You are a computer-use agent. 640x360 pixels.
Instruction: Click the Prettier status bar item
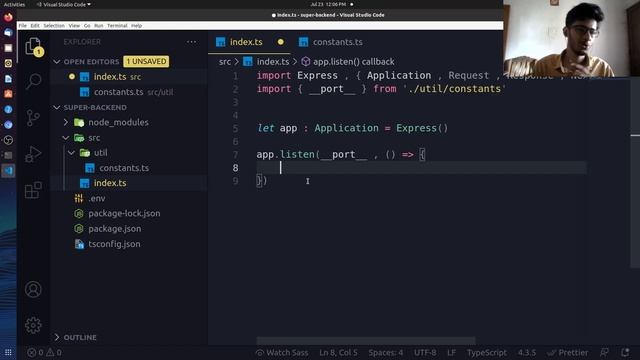point(568,353)
